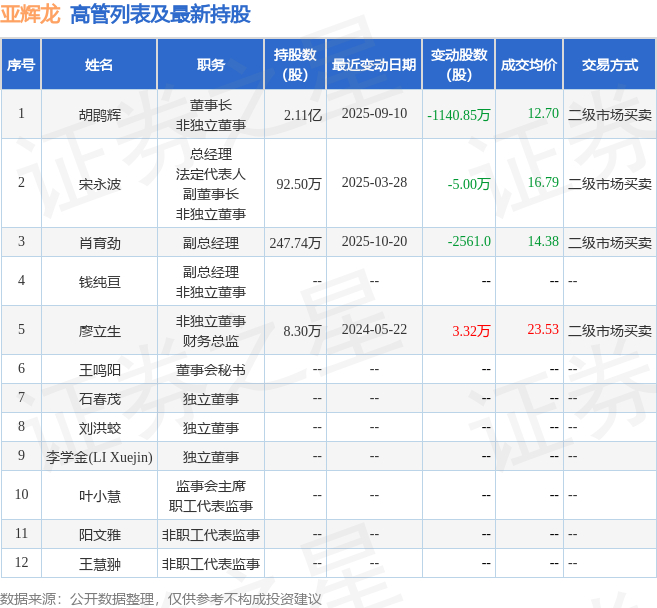Select the 职务 column header
Viewport: 657px width, 608px height.
point(211,65)
